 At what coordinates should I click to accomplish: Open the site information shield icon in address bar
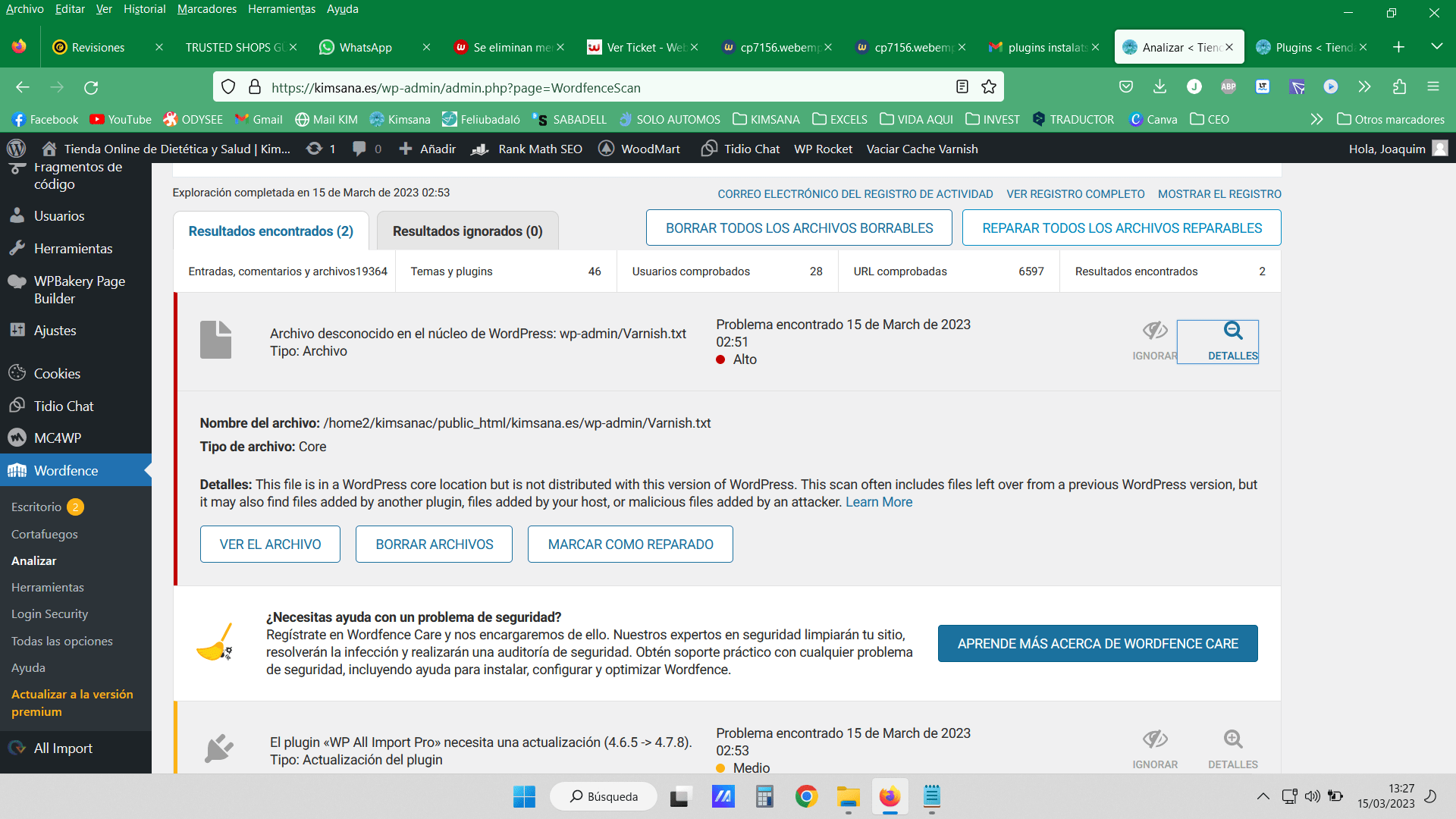[x=228, y=87]
